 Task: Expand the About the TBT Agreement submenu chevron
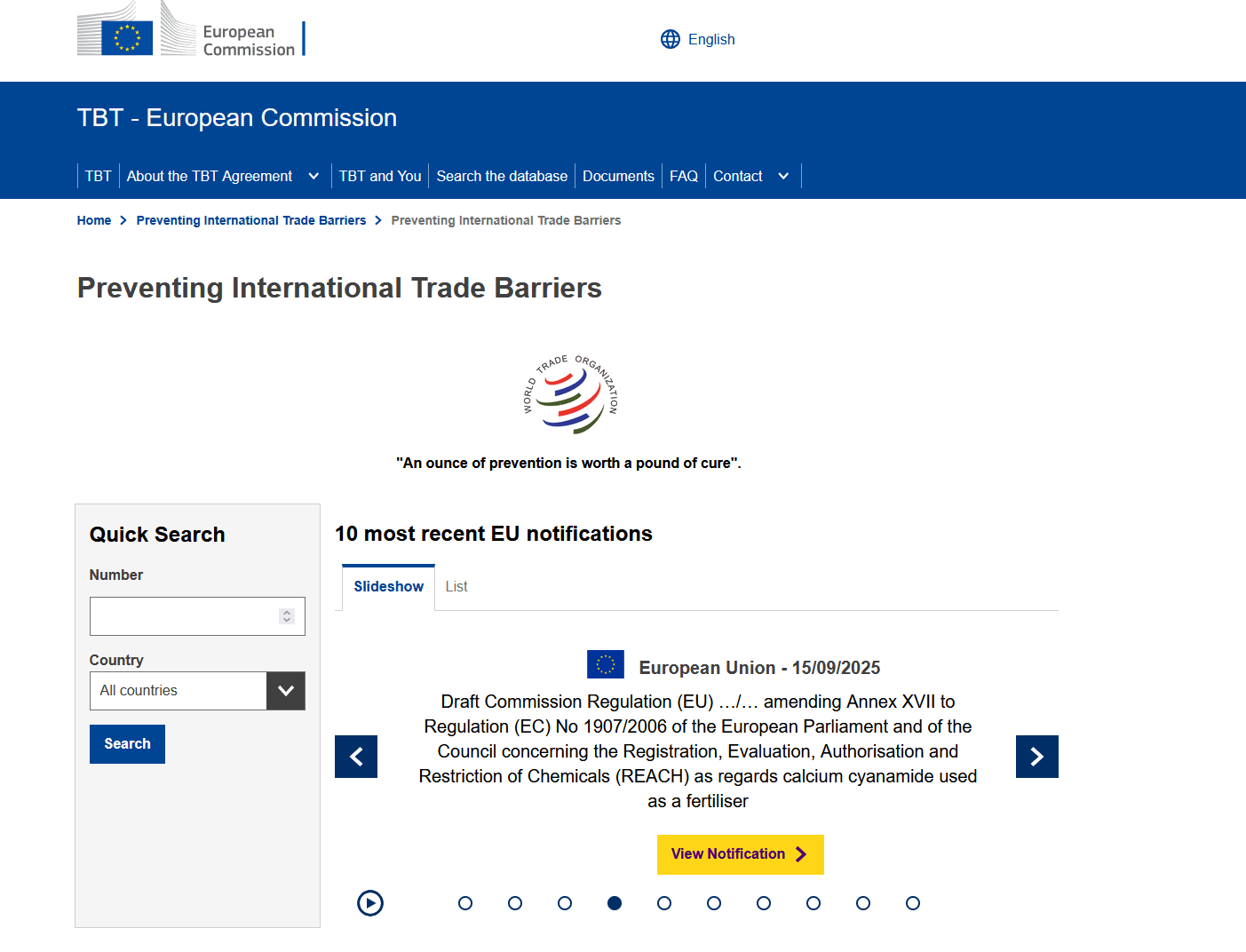[313, 176]
